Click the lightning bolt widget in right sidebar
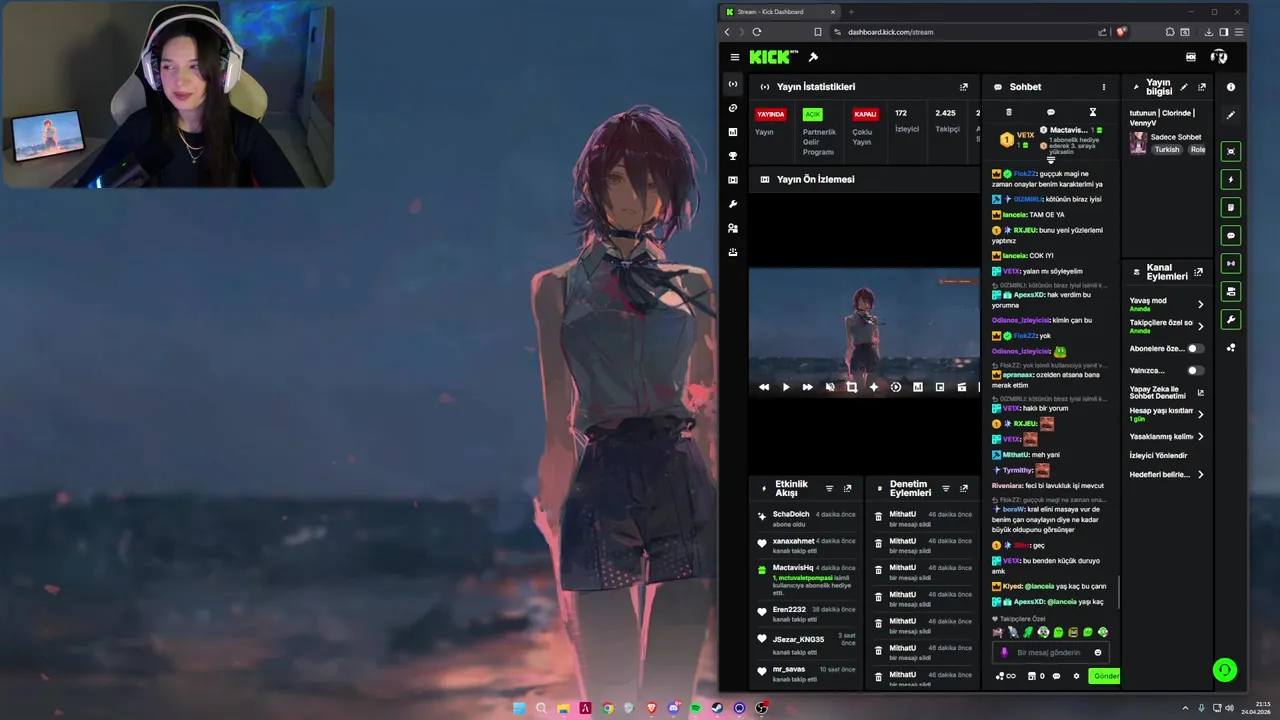This screenshot has height=720, width=1280. 1231,180
